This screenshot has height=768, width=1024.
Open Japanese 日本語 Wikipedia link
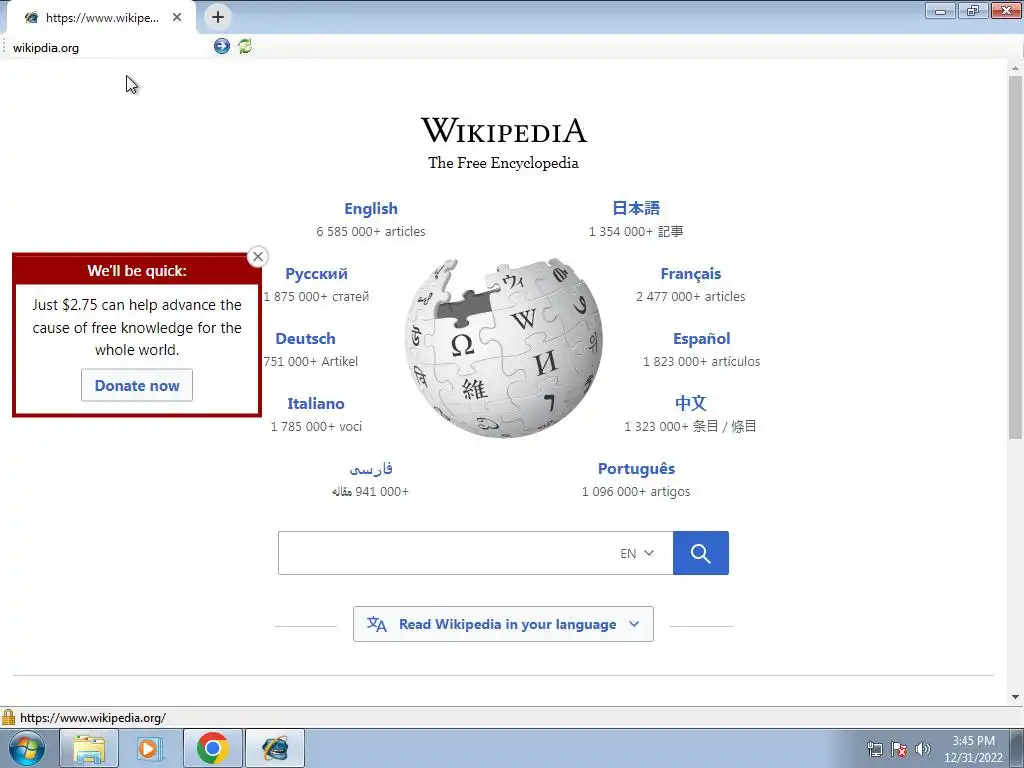coord(636,208)
